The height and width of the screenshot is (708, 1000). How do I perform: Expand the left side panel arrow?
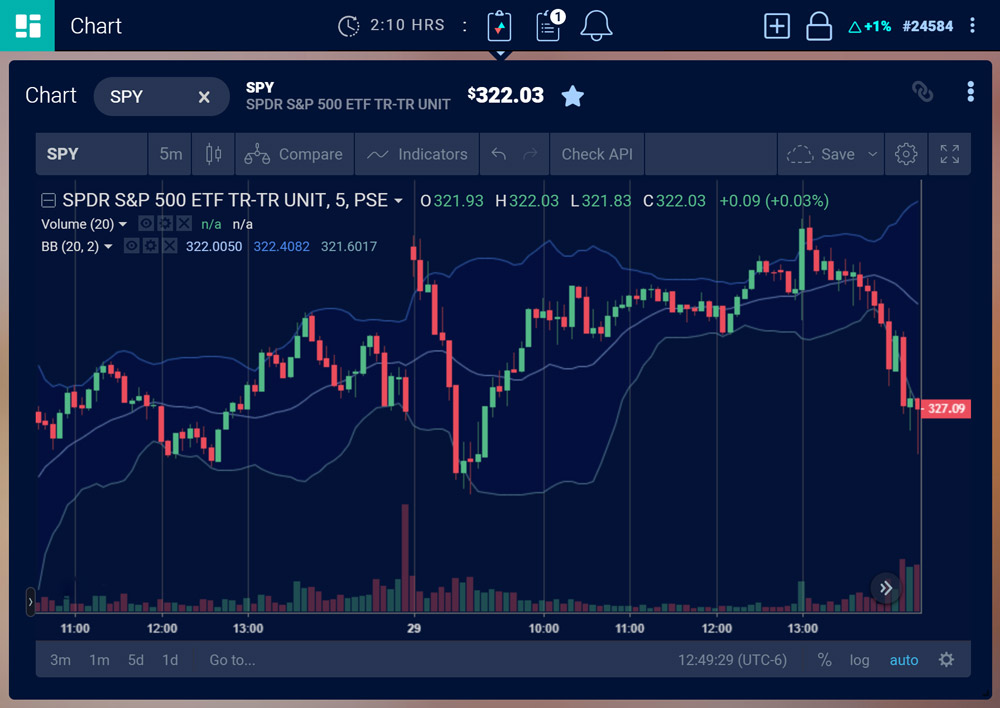pos(30,601)
